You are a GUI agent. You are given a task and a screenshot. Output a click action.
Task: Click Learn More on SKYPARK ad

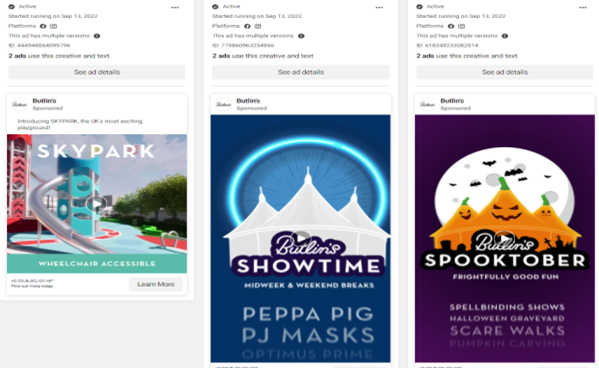tap(155, 284)
